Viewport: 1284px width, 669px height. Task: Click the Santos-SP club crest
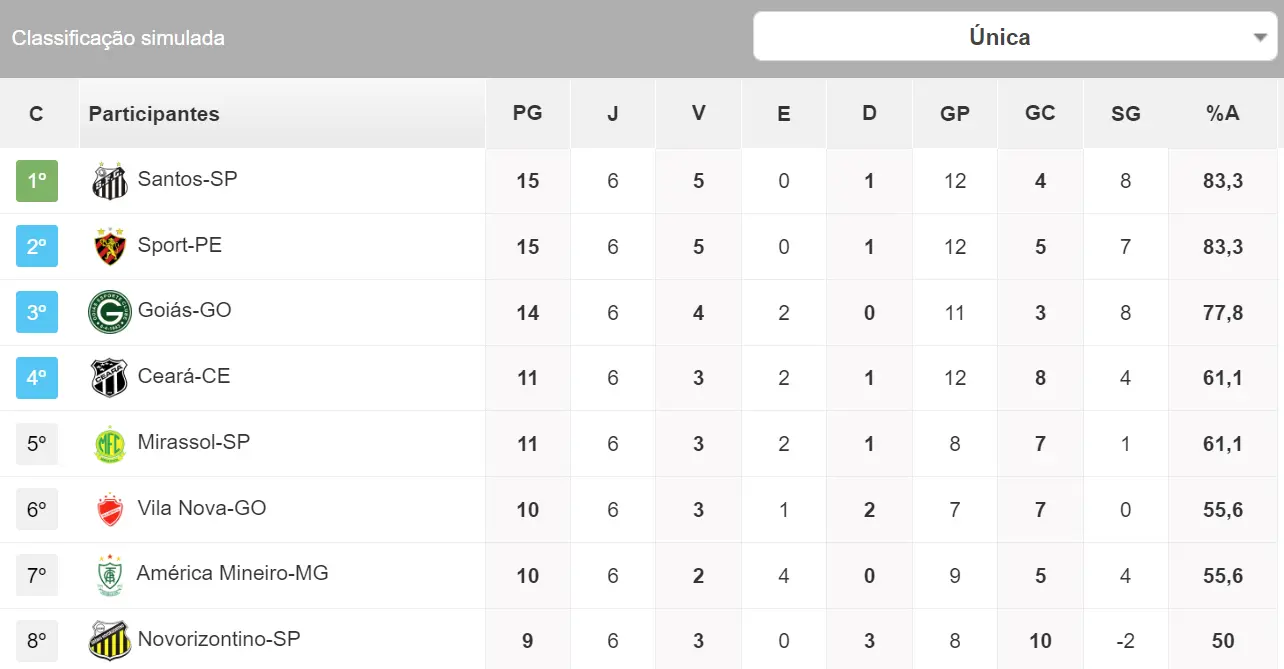[110, 181]
